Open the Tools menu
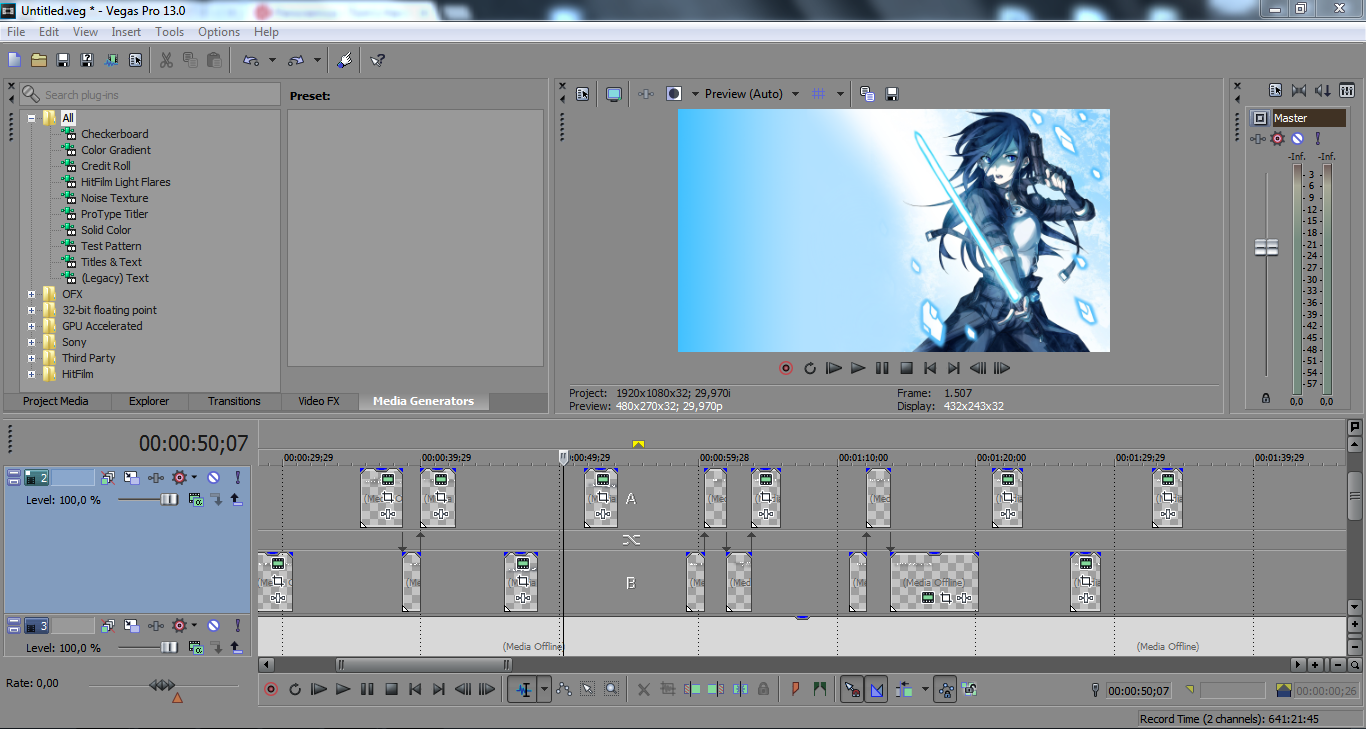Screen dimensions: 1366x729 click(x=169, y=32)
